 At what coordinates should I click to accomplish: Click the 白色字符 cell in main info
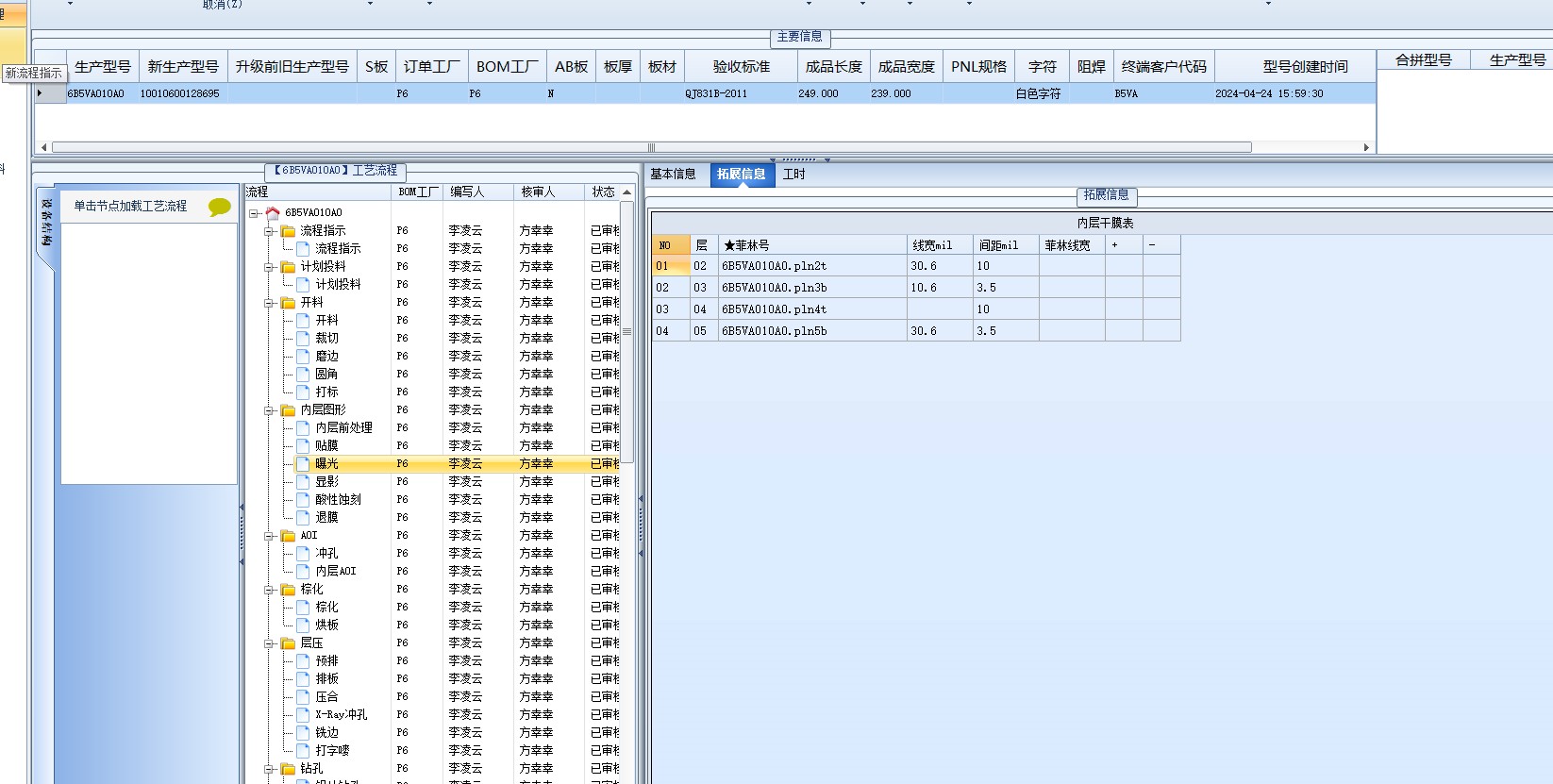[x=1043, y=93]
